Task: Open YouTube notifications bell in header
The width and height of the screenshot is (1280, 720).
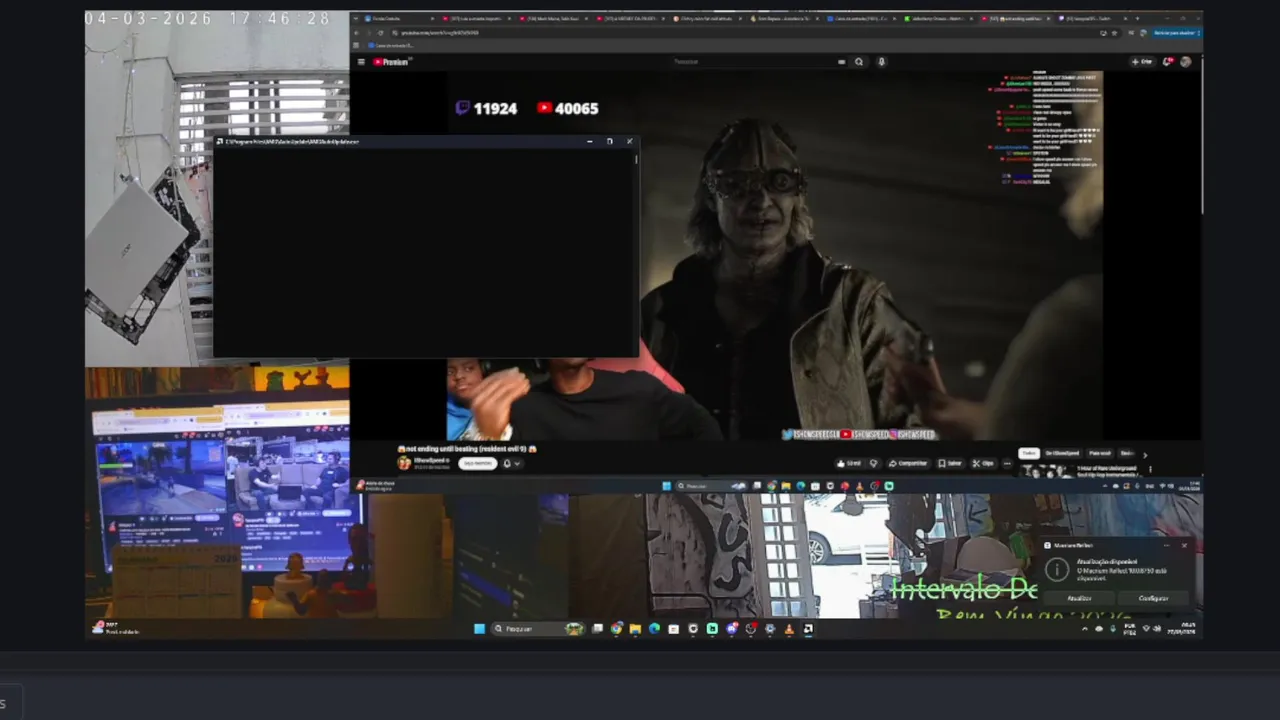Action: click(1168, 61)
